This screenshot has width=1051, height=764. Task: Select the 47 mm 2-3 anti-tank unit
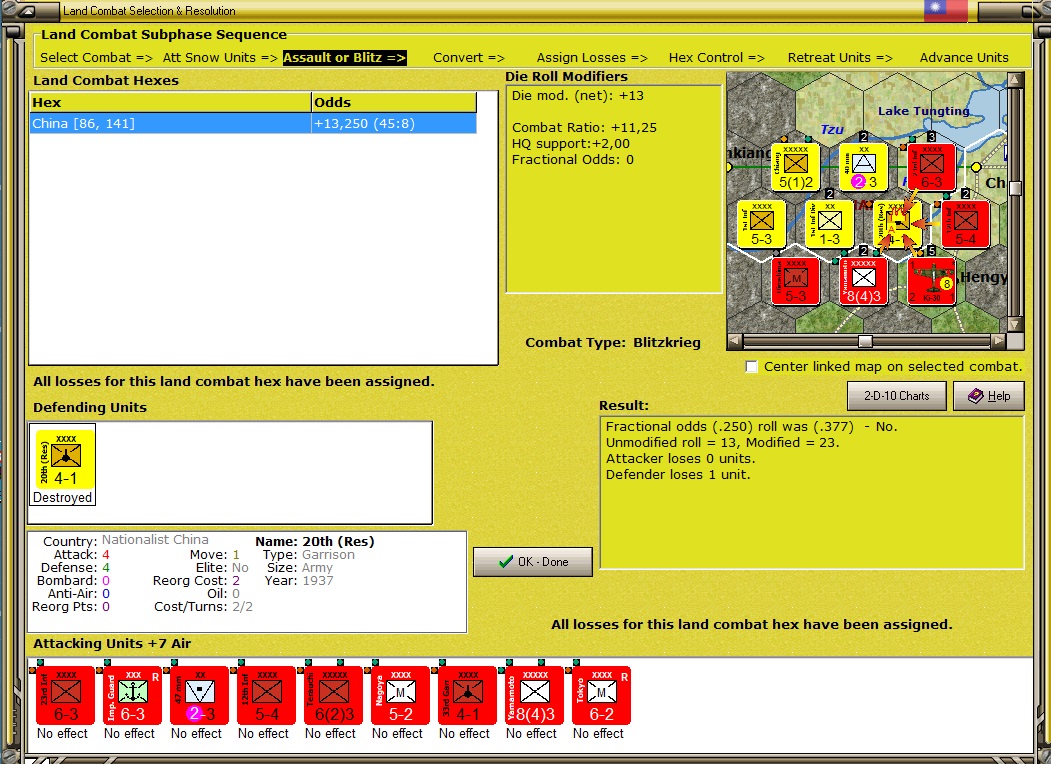(x=200, y=695)
